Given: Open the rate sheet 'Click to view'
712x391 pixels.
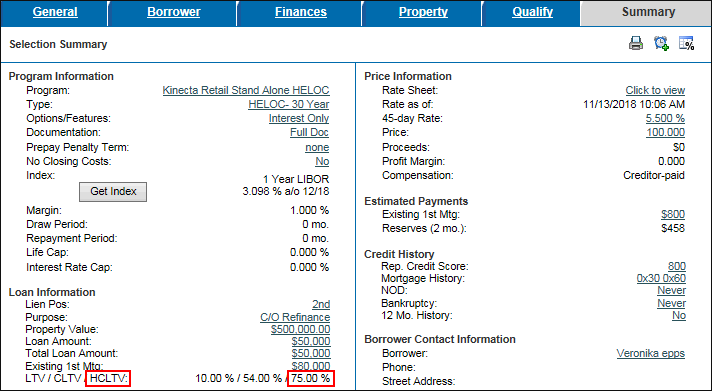Looking at the screenshot, I should coord(655,90).
